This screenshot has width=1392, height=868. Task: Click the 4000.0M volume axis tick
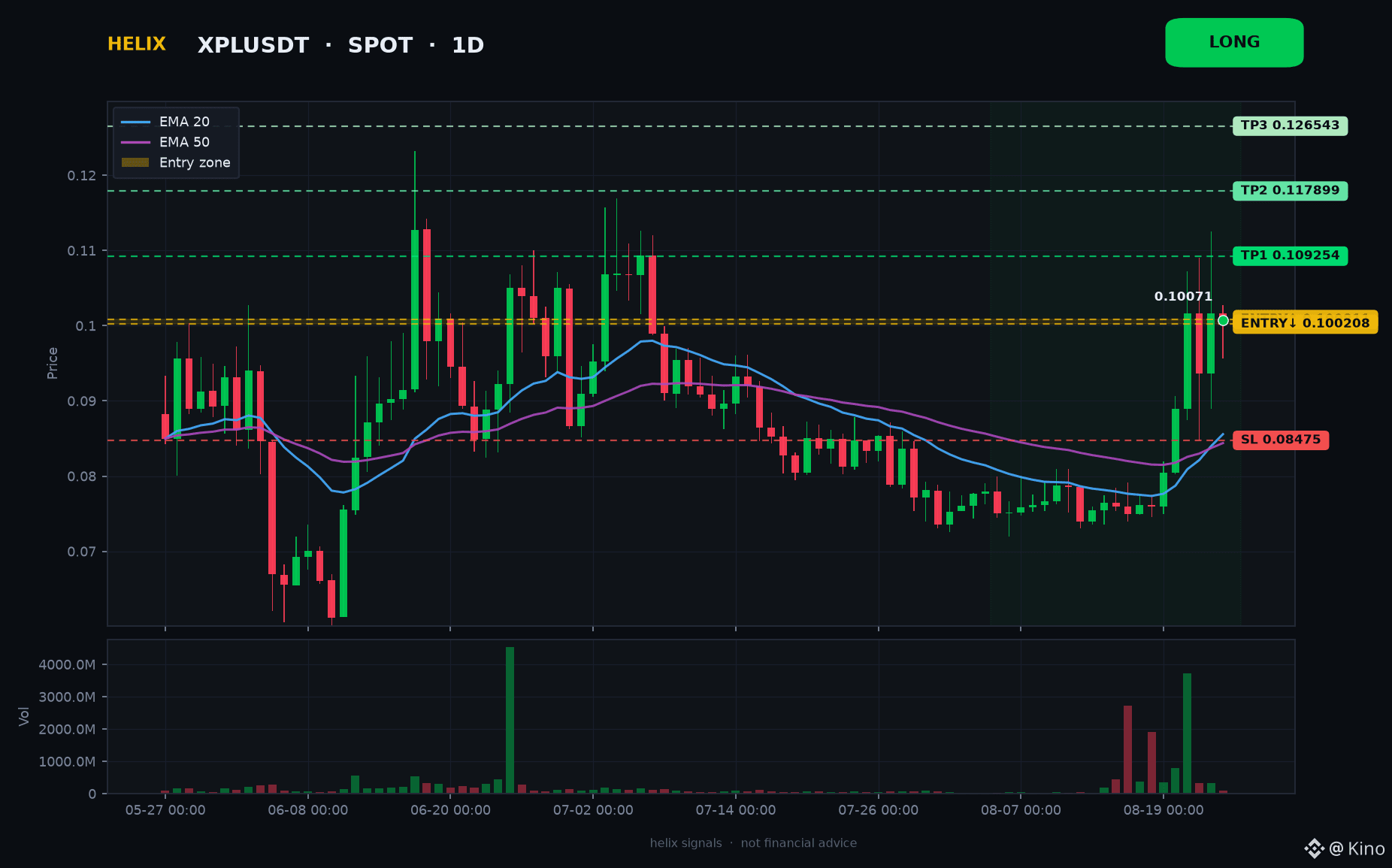point(67,665)
